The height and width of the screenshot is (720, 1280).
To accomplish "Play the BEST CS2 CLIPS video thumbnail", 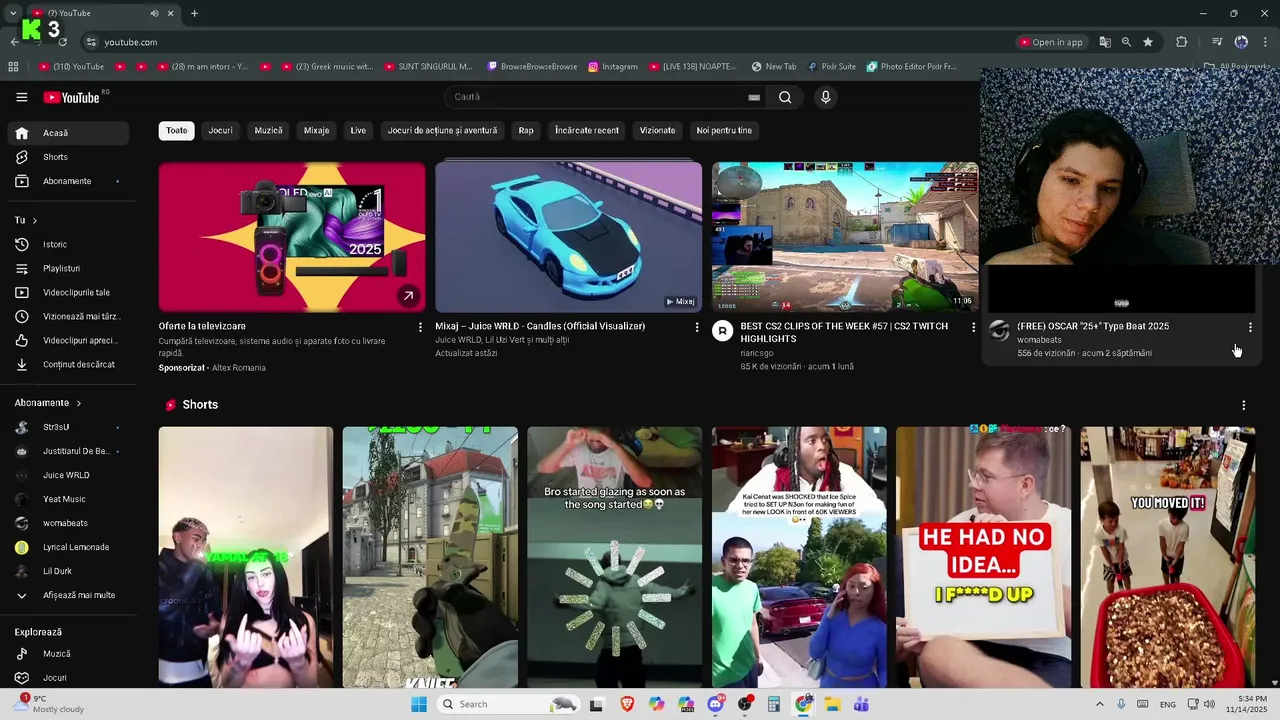I will pos(845,237).
